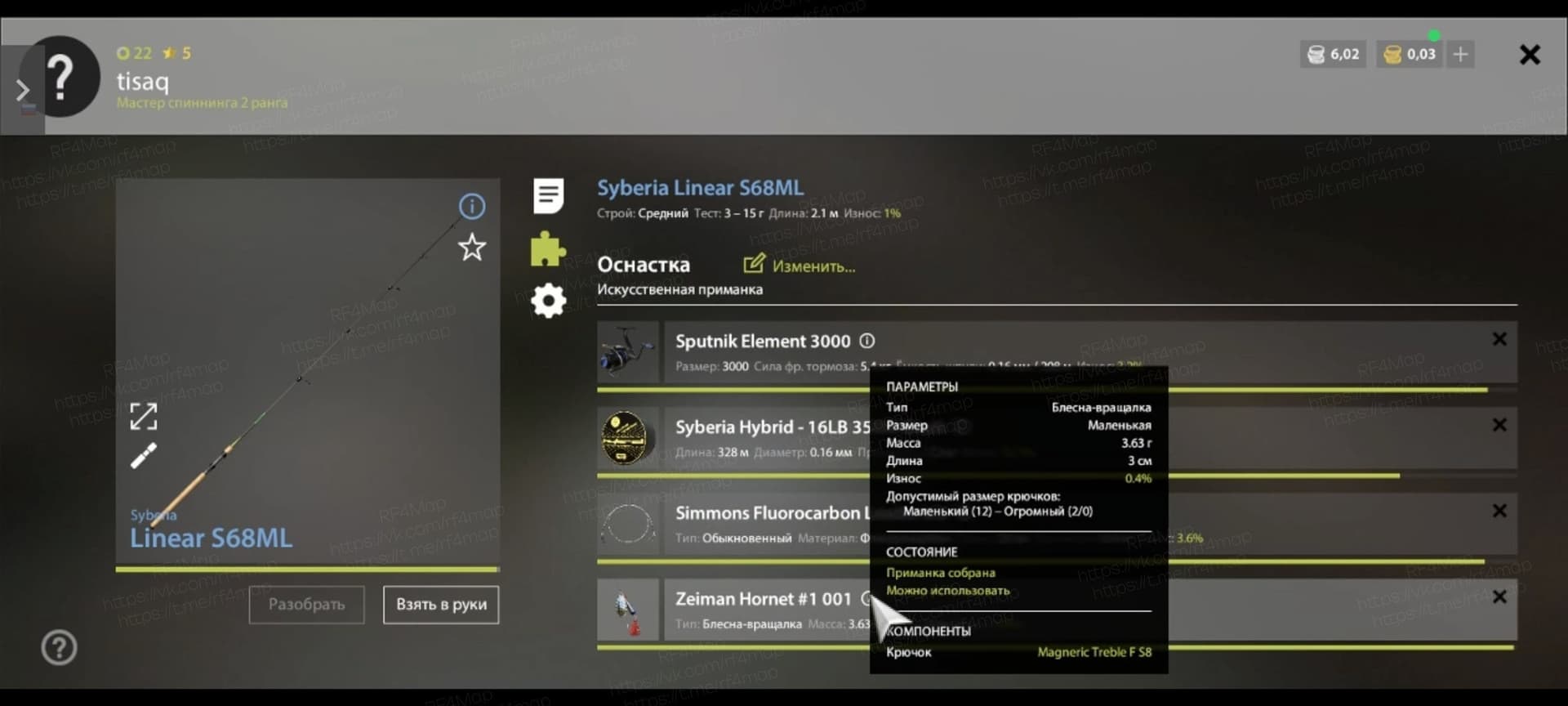Expand rod image fullscreen arrows icon
This screenshot has height=706, width=1568.
144,416
